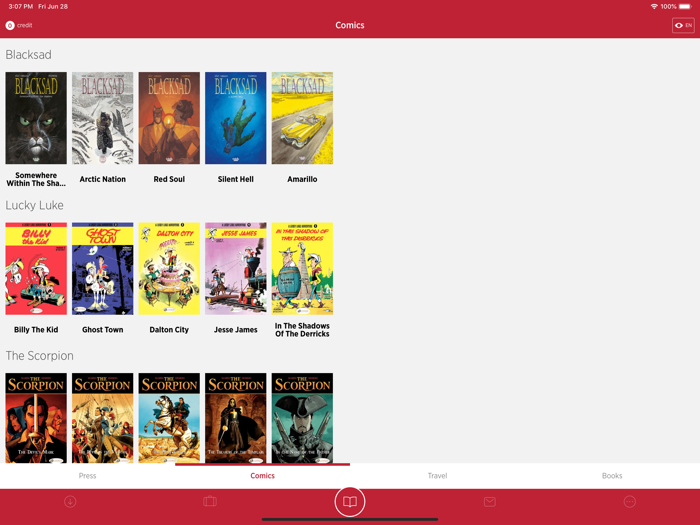Open the suitcase travel icon in bottom bar
700x525 pixels.
pos(210,501)
